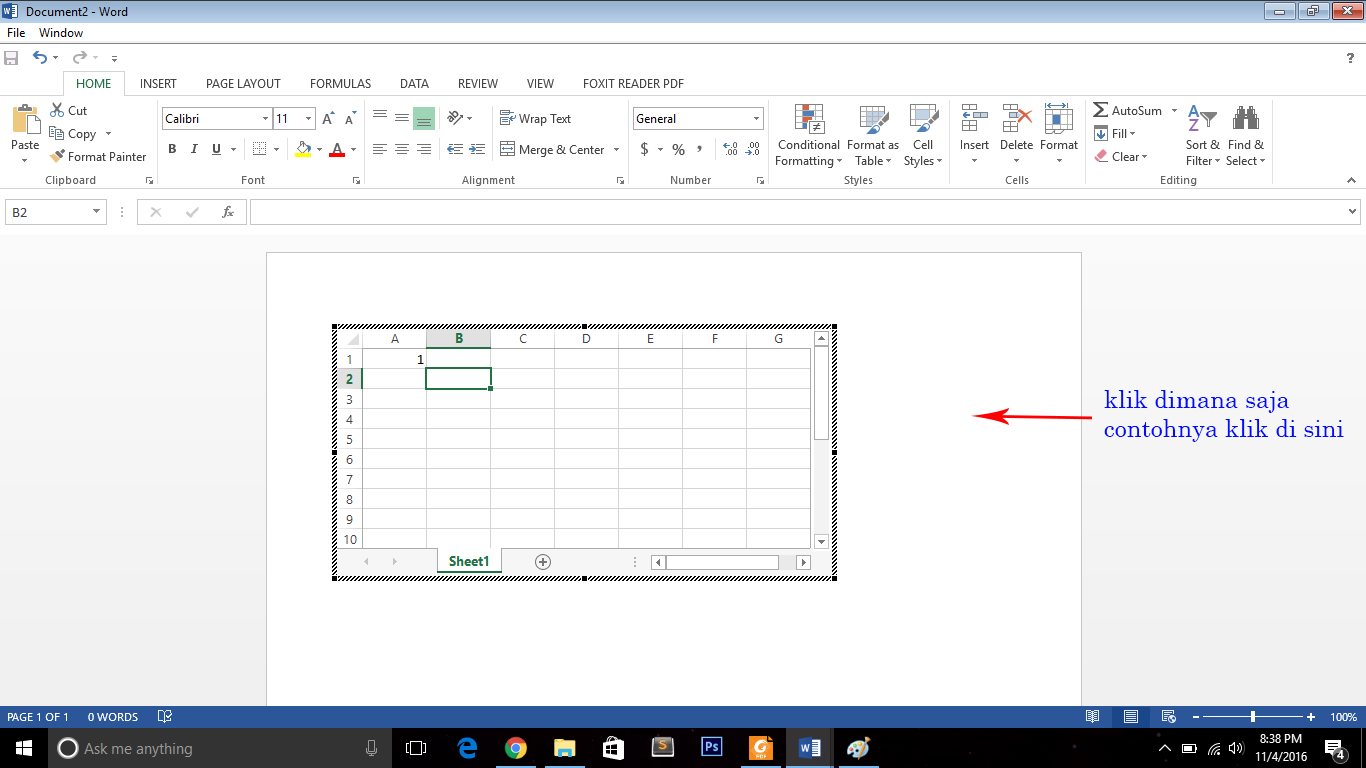Image resolution: width=1366 pixels, height=768 pixels.
Task: Apply Percent Style to the cell
Action: click(x=677, y=149)
